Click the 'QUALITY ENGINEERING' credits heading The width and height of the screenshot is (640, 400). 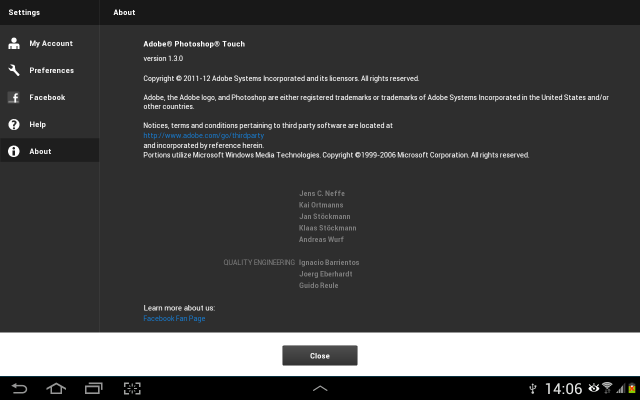click(259, 262)
